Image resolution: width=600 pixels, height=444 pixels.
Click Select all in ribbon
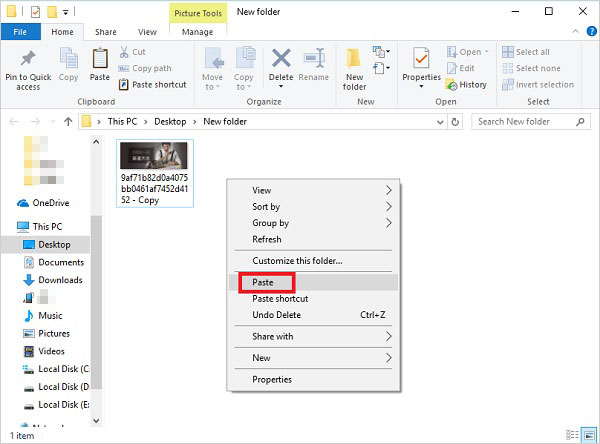(532, 52)
